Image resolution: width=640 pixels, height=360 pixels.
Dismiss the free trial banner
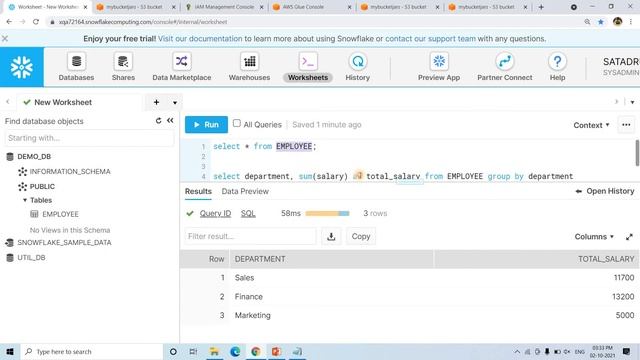tap(5, 38)
